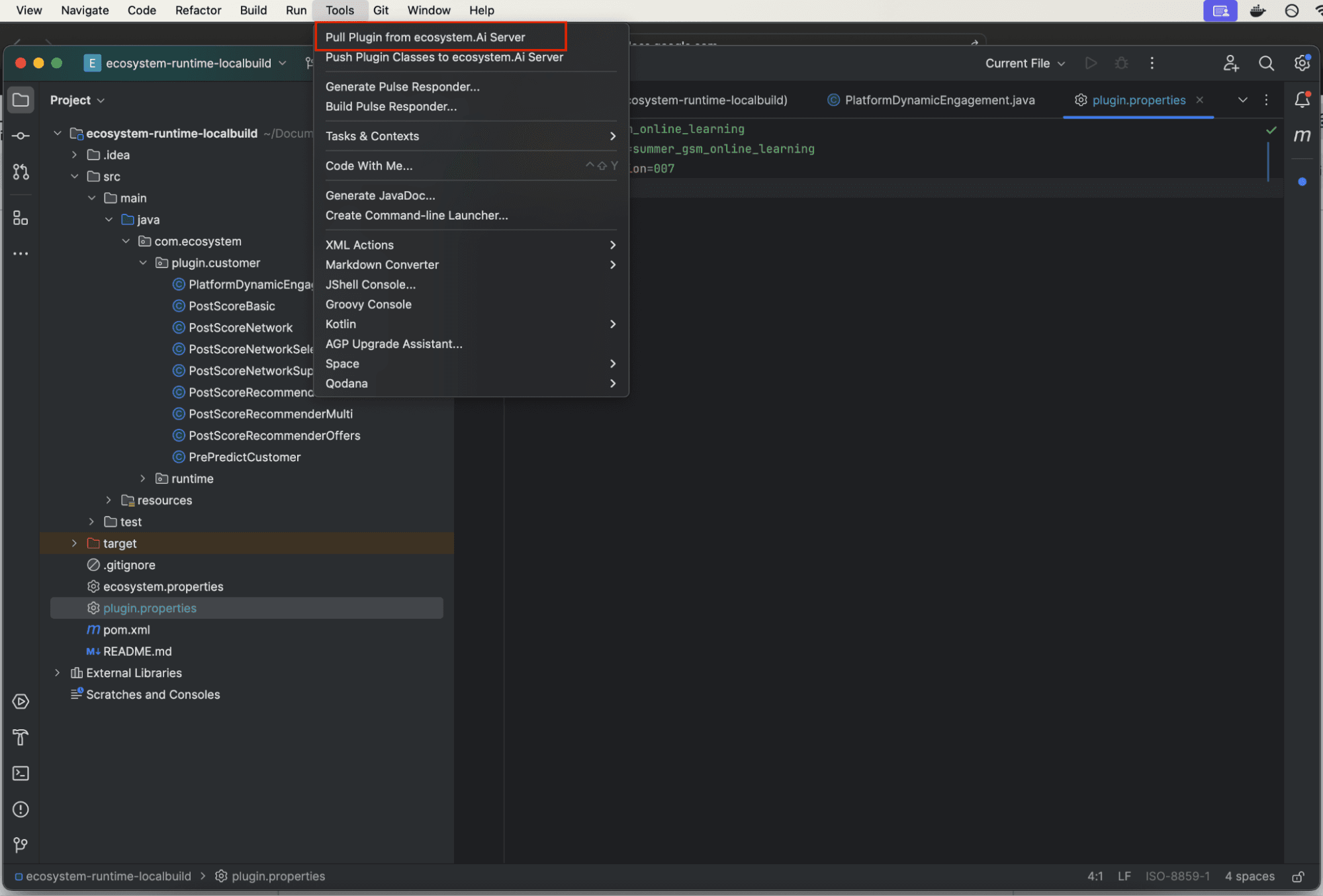
Task: Open the Problems tool window
Action: (21, 809)
